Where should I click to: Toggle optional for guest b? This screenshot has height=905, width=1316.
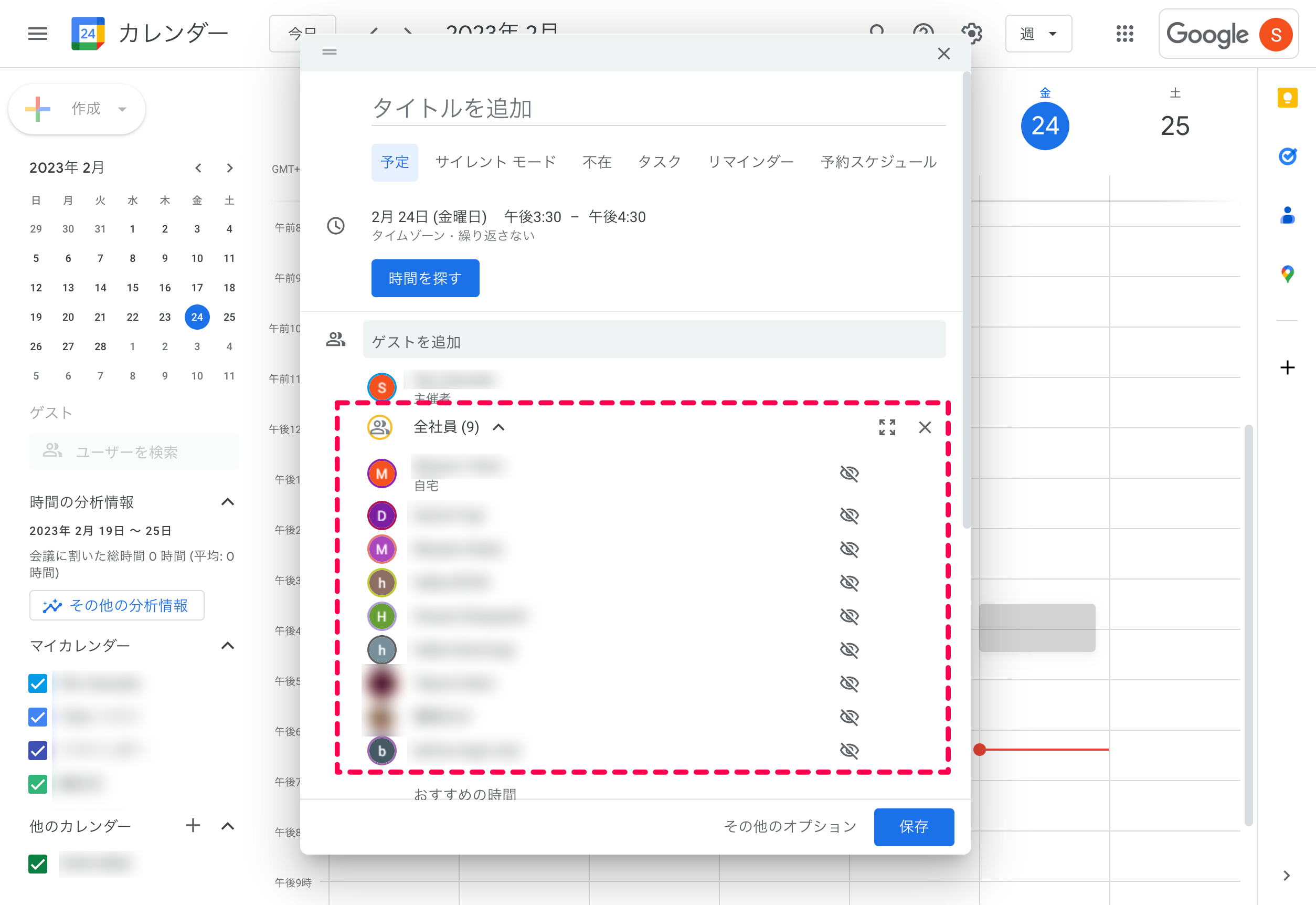pyautogui.click(x=849, y=751)
